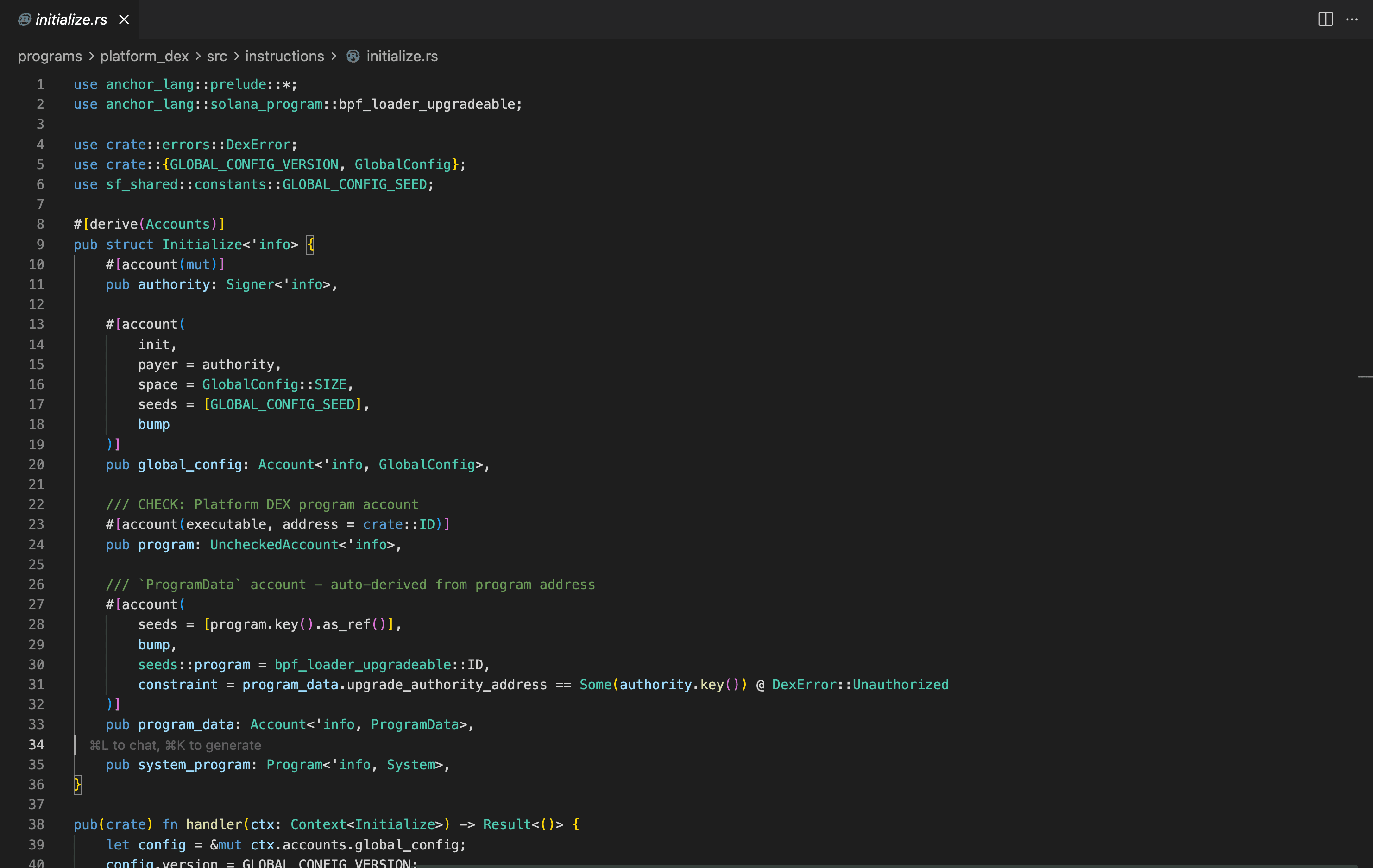The width and height of the screenshot is (1373, 868).
Task: Select the initialize.rs editor tab
Action: click(71, 19)
